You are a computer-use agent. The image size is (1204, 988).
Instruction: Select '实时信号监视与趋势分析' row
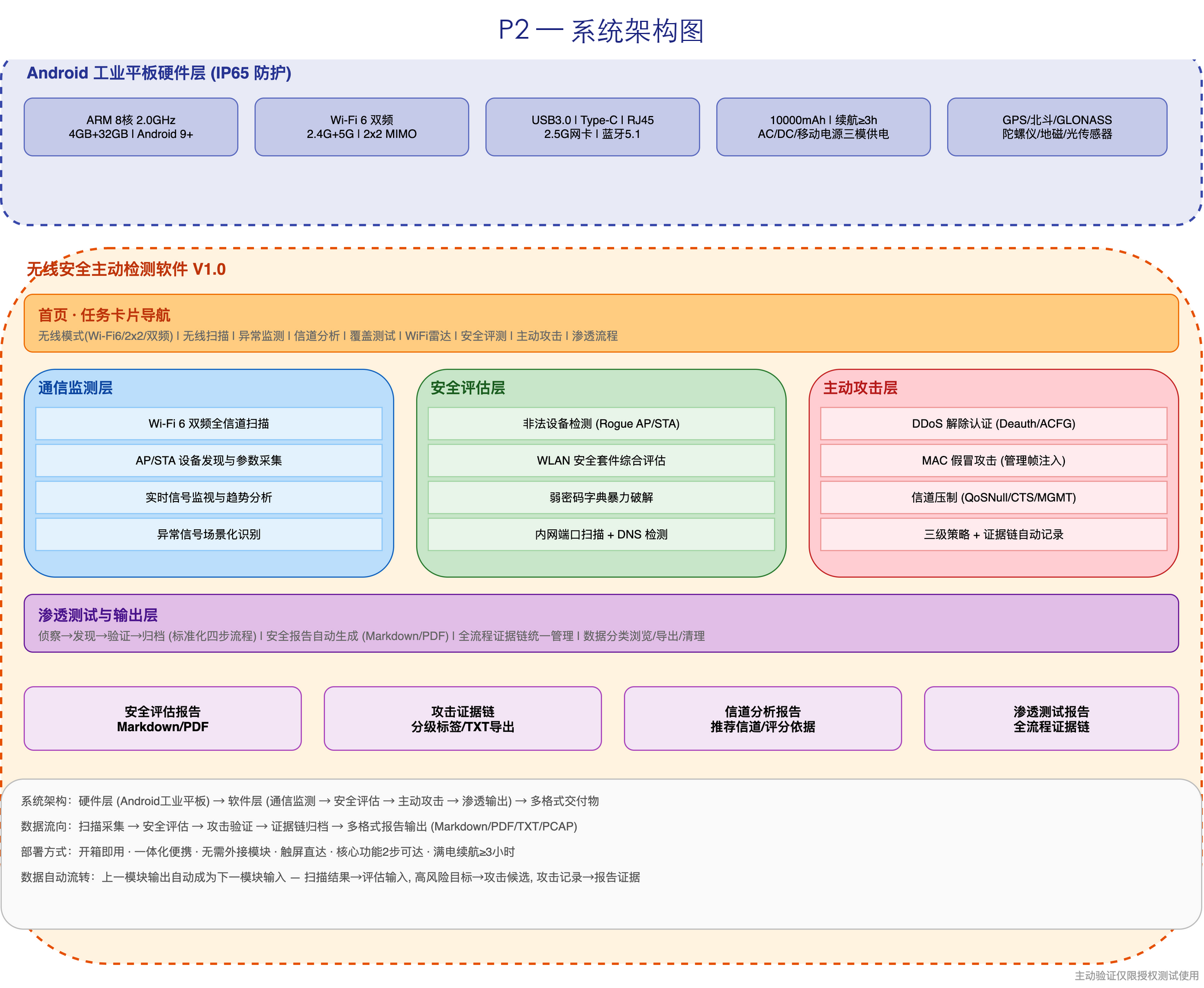[209, 497]
